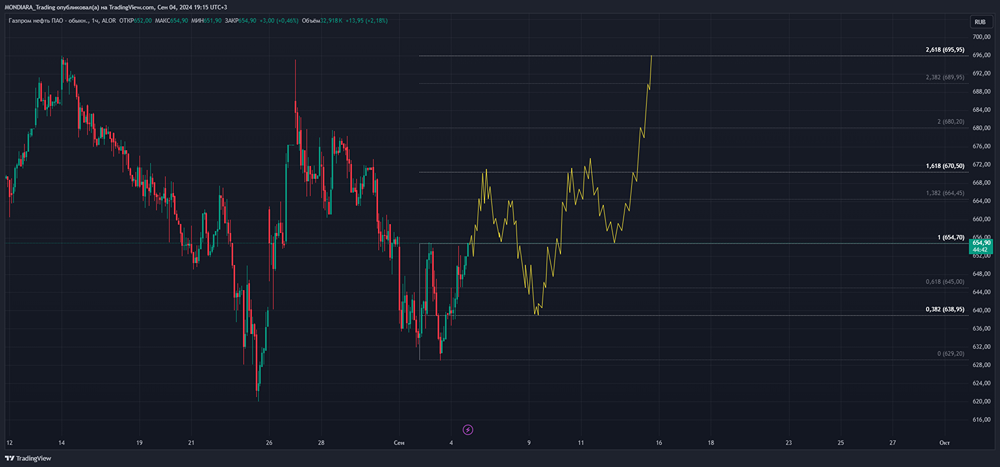Click date label 23 on time axis
This screenshot has height=467, width=1000.
pos(789,443)
